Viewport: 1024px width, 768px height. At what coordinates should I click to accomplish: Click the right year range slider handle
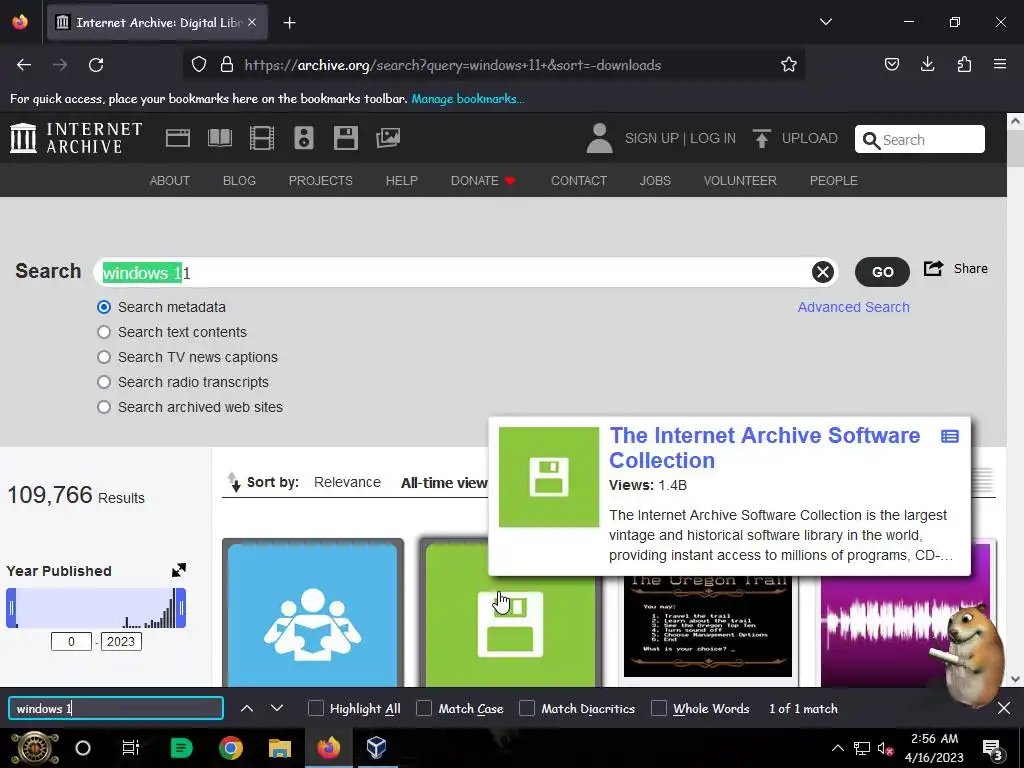pyautogui.click(x=181, y=608)
